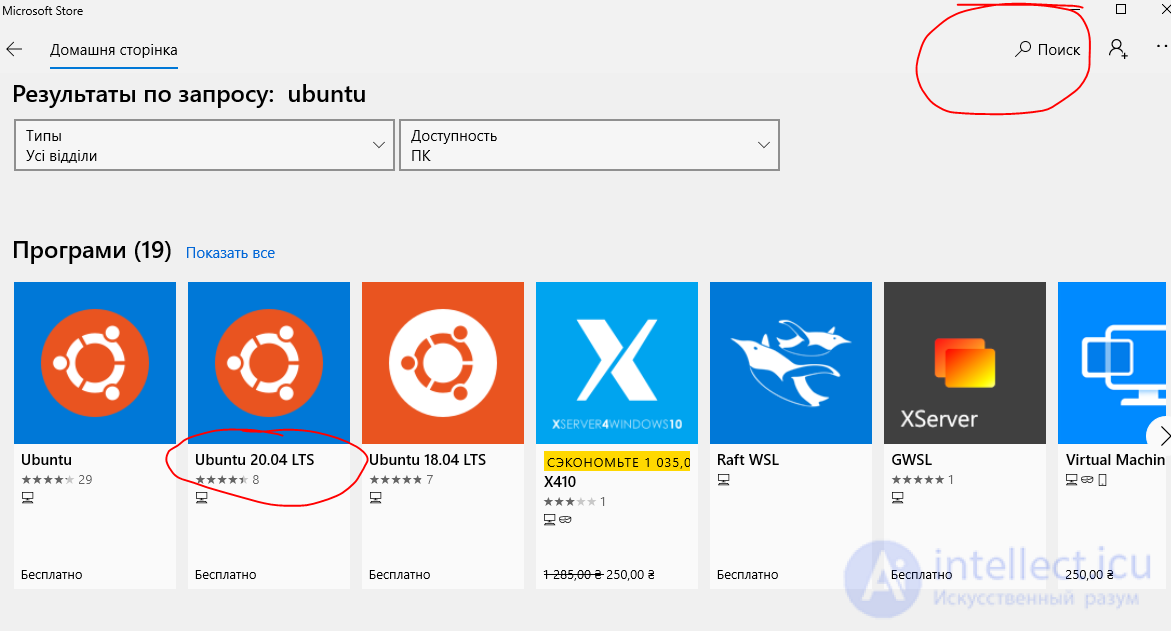Image resolution: width=1171 pixels, height=631 pixels.
Task: Click the star rating of Ubuntu 18.04 LTS
Action: (x=396, y=479)
